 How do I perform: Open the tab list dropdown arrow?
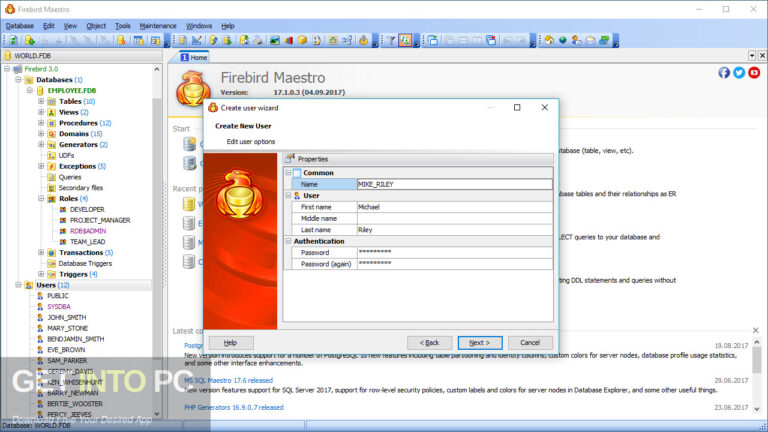tap(752, 56)
